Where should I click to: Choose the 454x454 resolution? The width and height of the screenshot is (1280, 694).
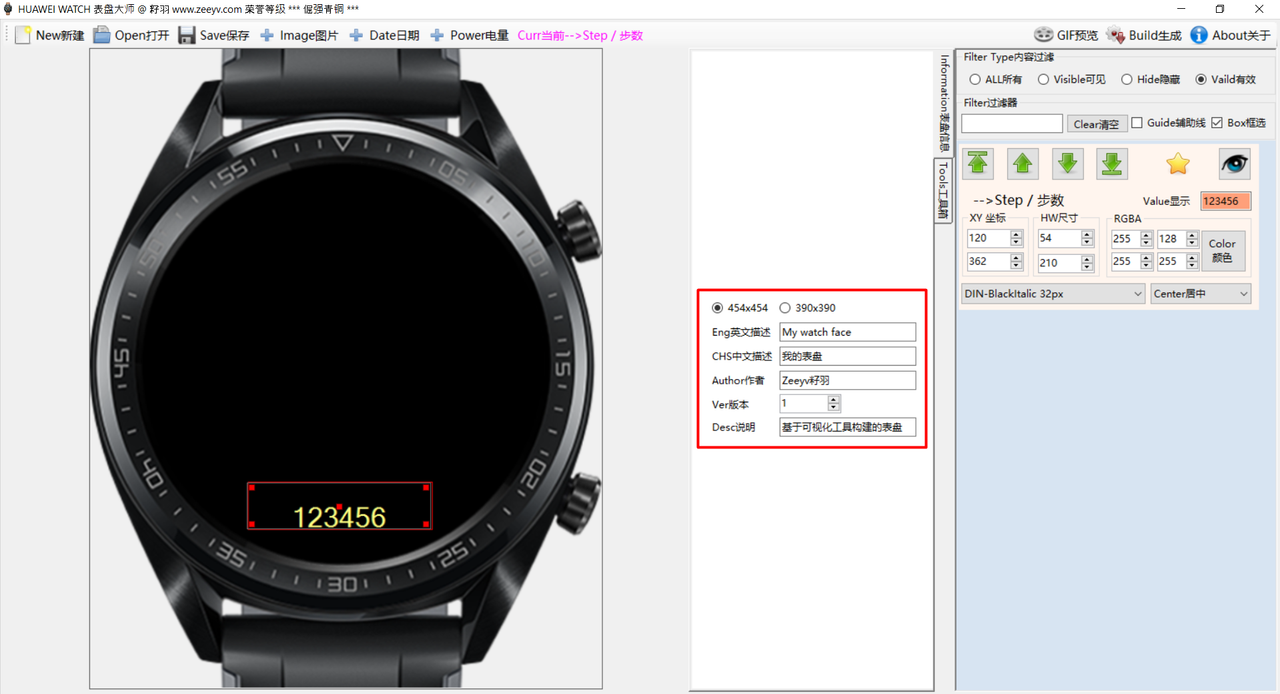click(x=740, y=308)
